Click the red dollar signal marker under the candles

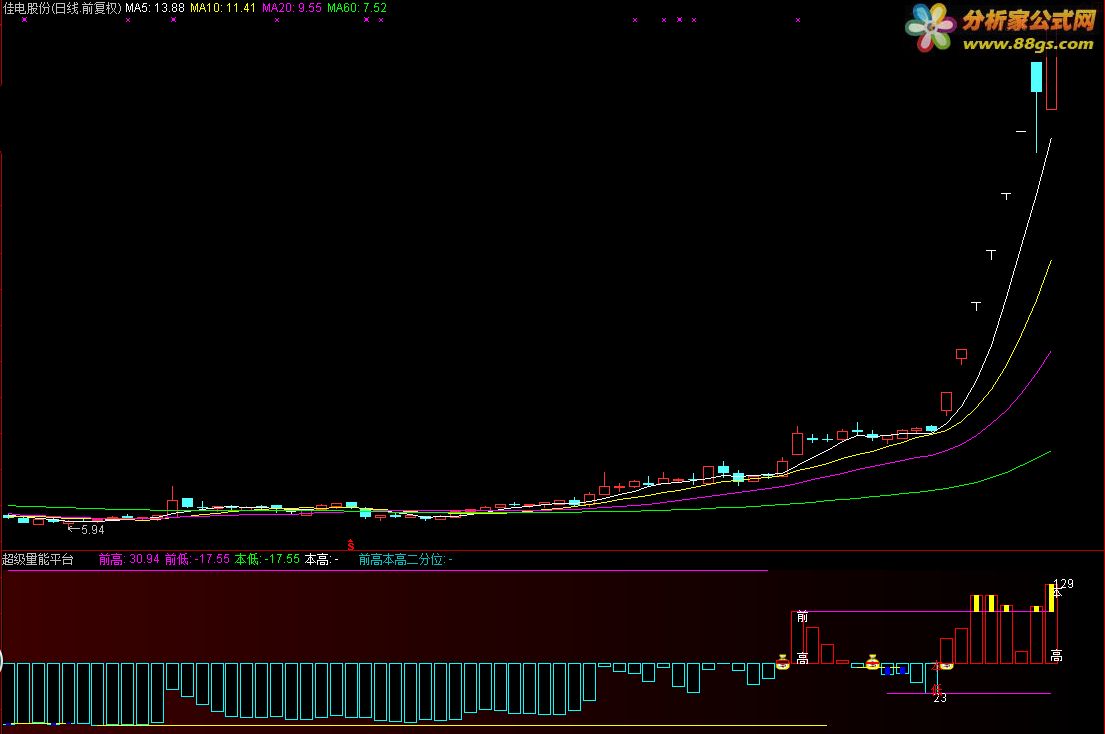point(350,545)
